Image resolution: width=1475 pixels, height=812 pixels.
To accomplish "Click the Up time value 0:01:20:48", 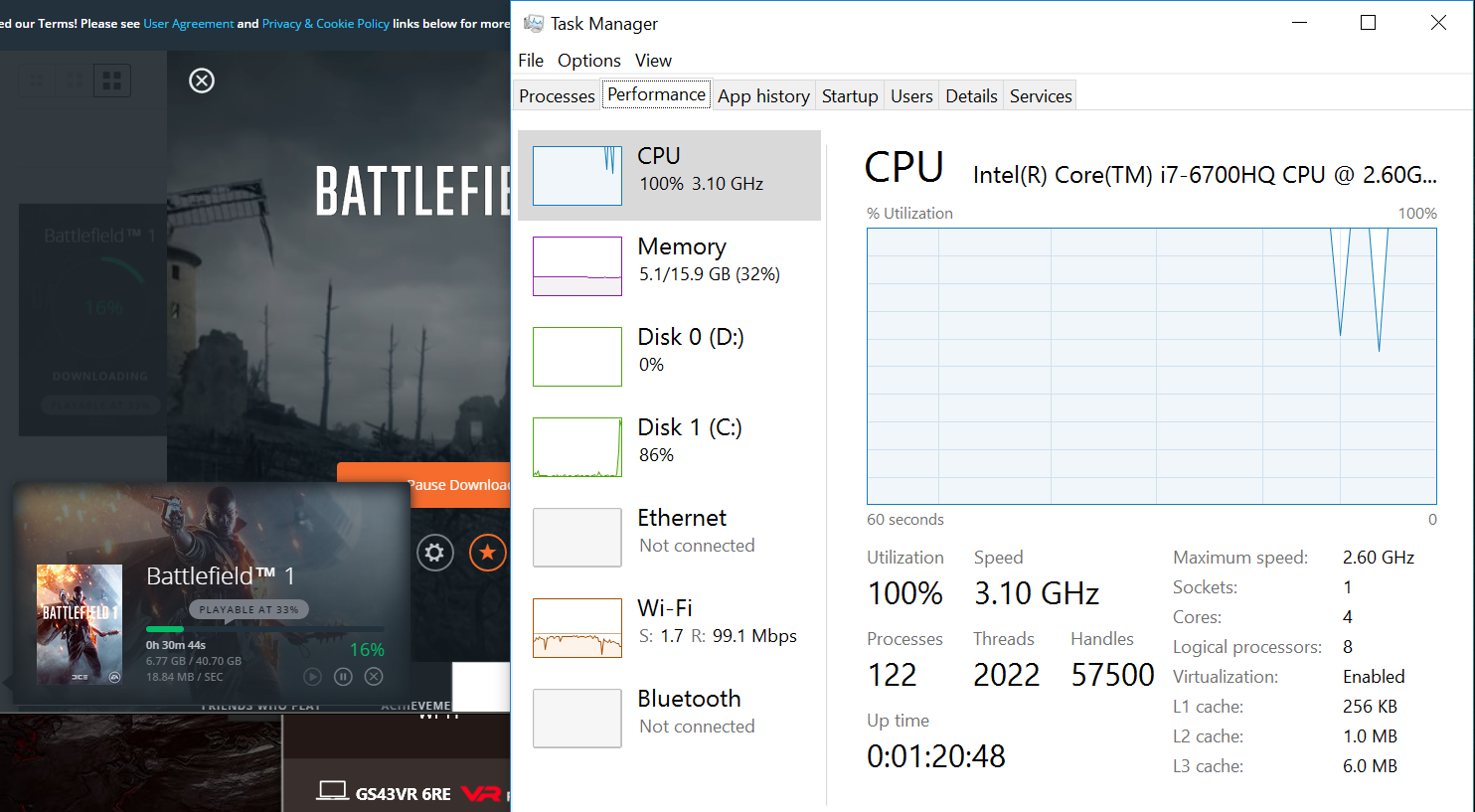I will [x=936, y=756].
